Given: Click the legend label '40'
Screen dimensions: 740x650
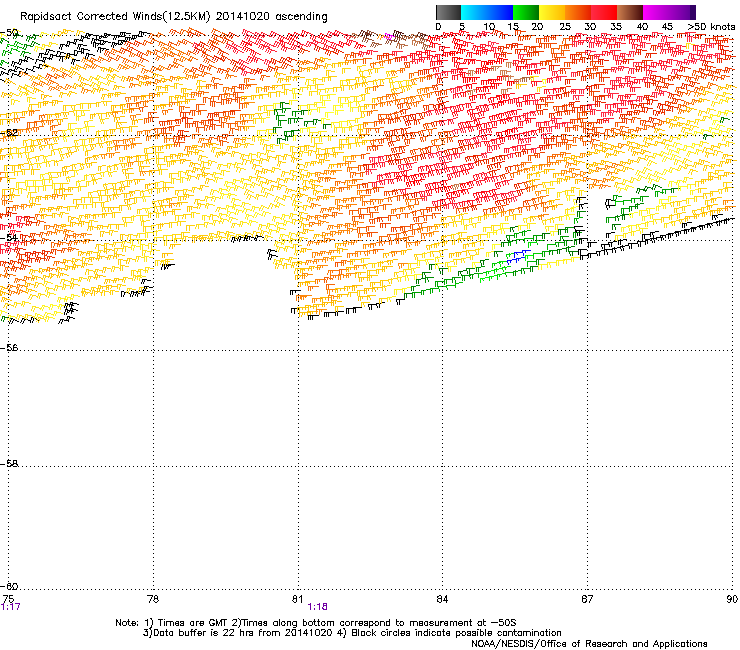Looking at the screenshot, I should (x=642, y=27).
